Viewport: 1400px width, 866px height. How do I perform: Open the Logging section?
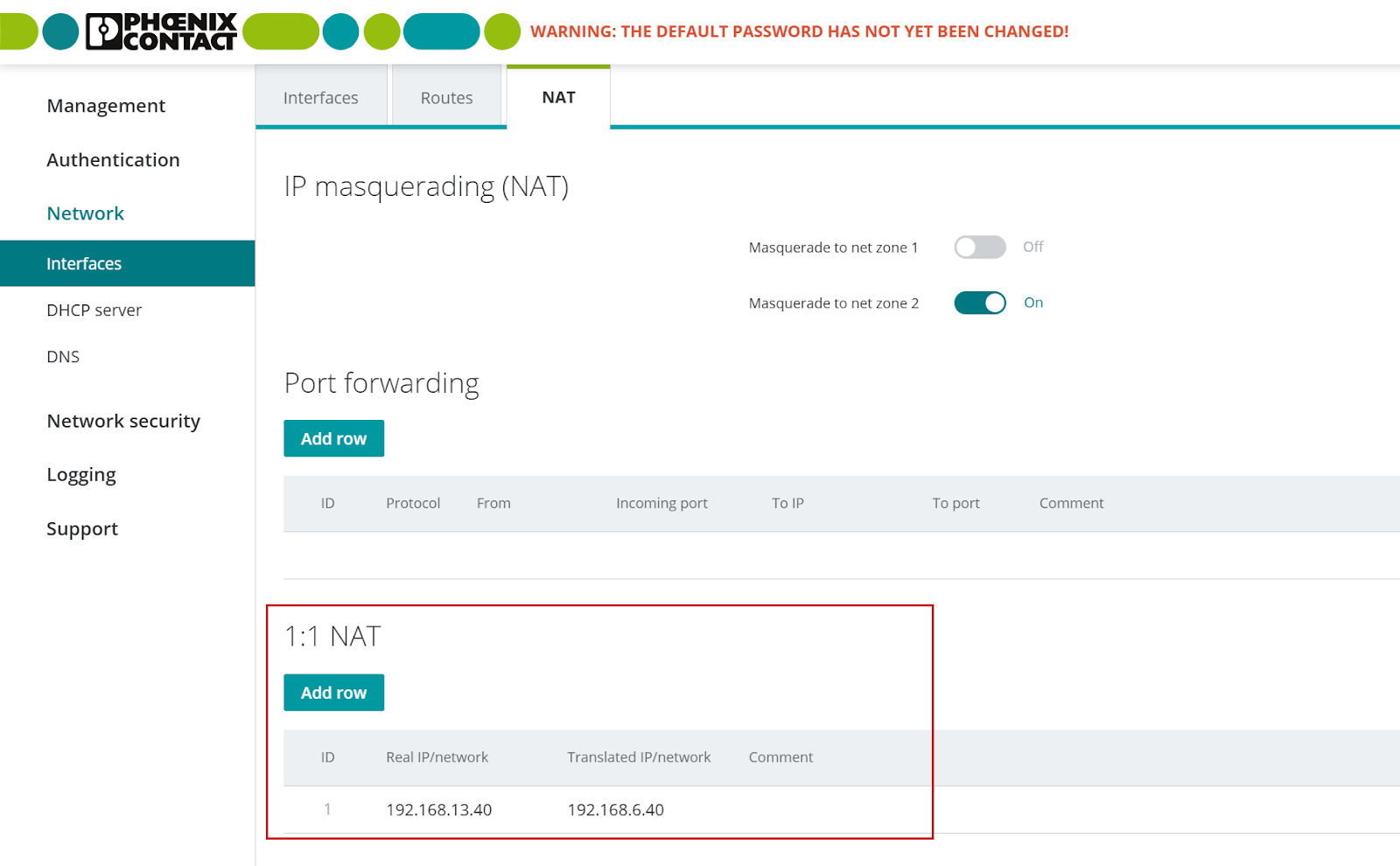coord(81,475)
